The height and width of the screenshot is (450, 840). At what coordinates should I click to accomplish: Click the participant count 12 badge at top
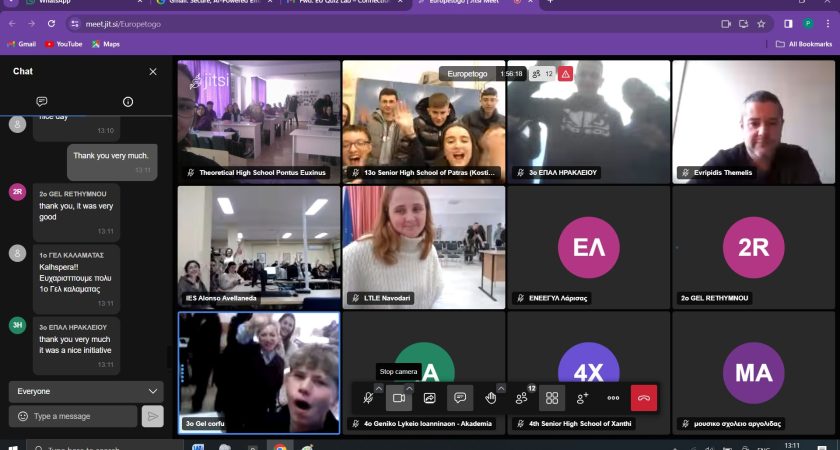(x=542, y=74)
